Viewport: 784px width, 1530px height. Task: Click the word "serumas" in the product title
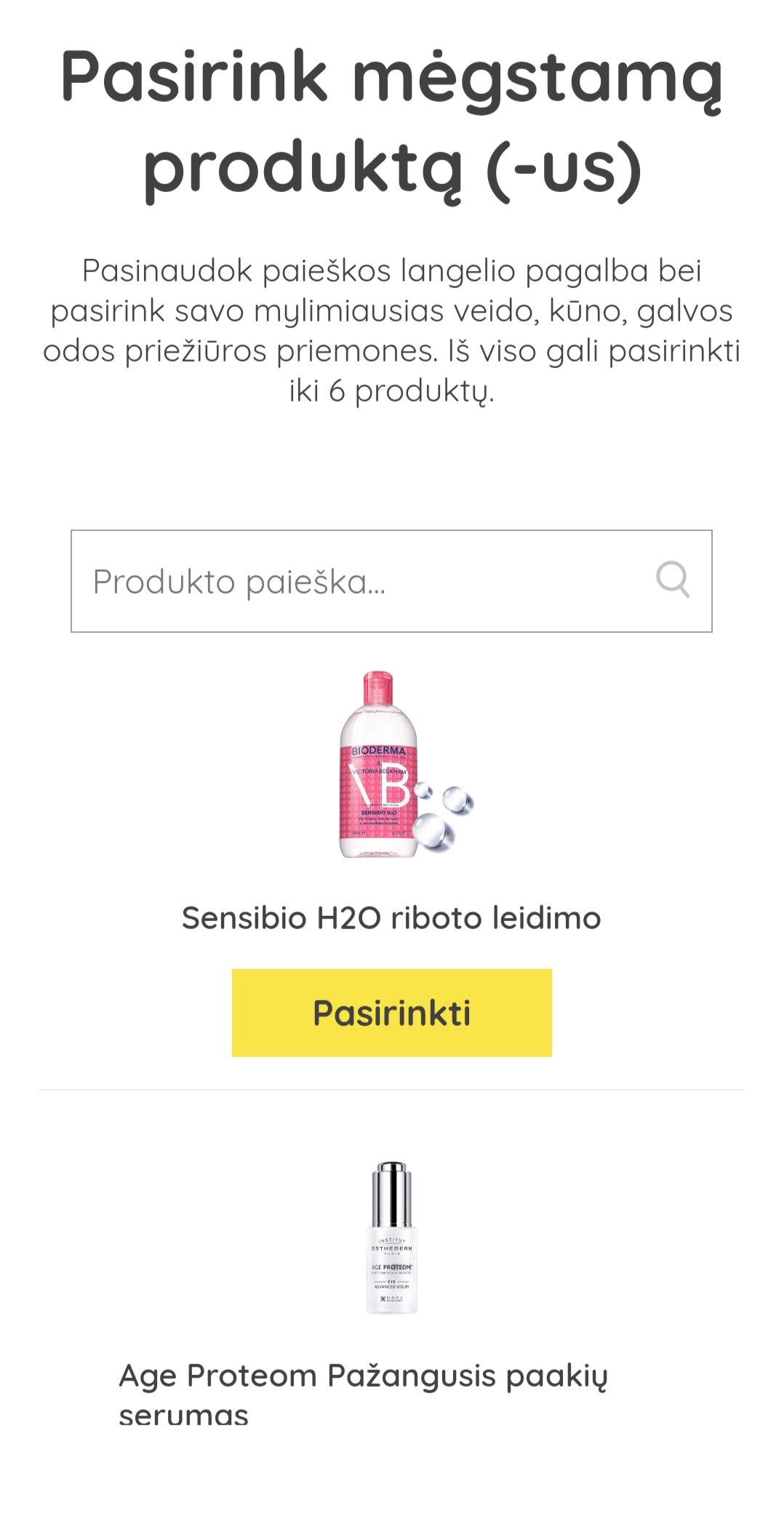click(x=183, y=1416)
